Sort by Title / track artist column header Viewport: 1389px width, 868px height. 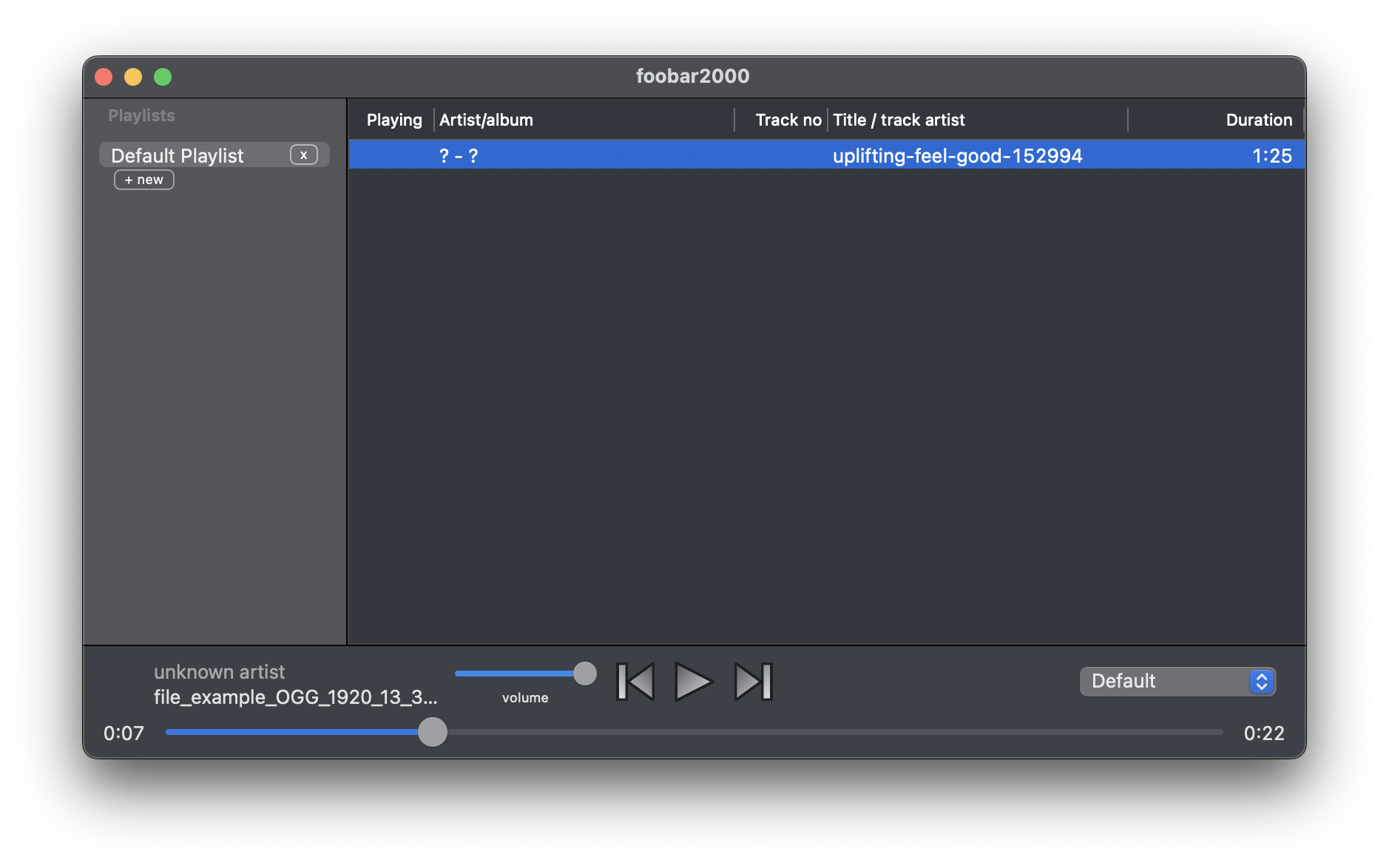[x=899, y=120]
